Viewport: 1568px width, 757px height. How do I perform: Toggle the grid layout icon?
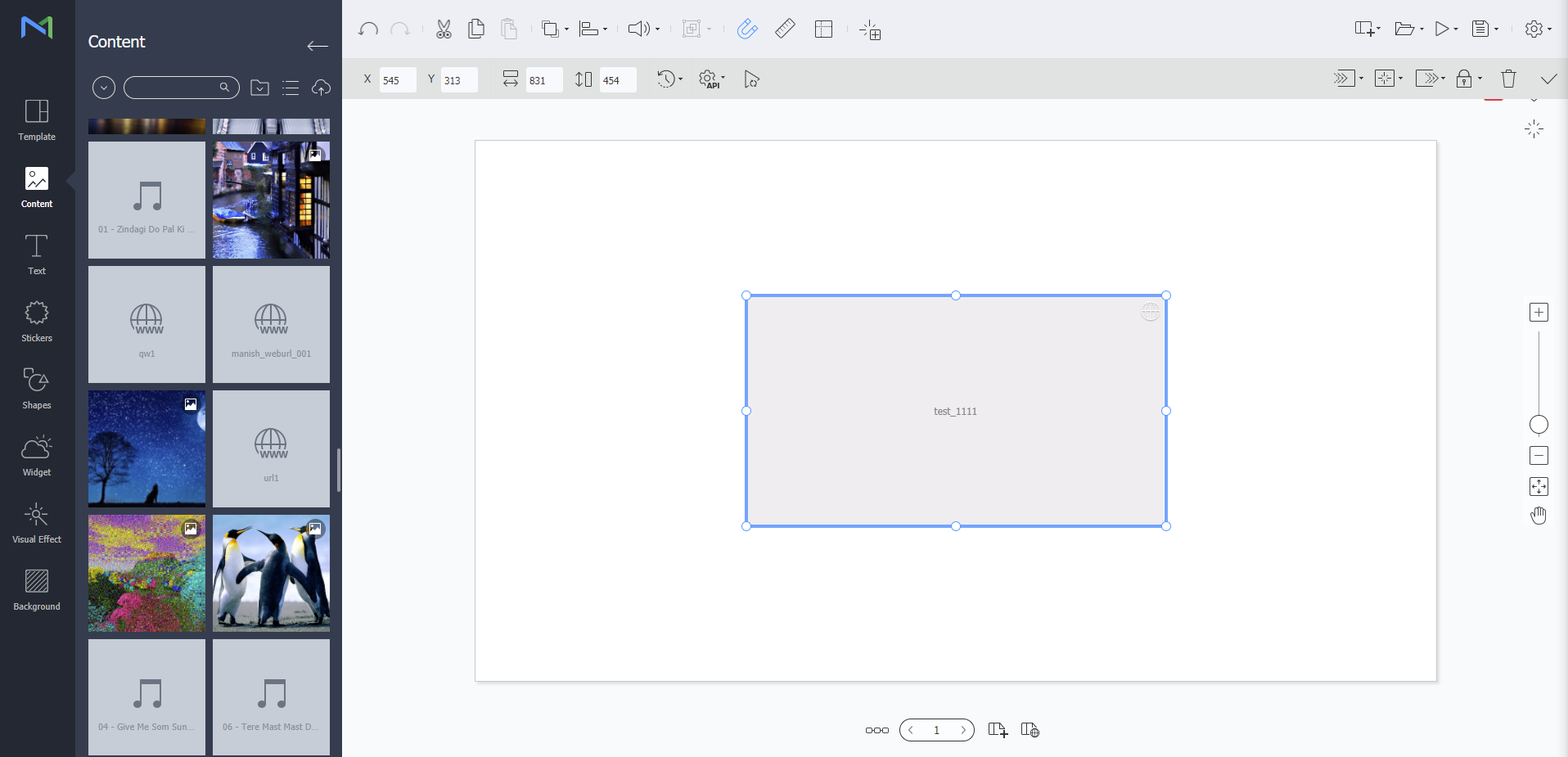(x=823, y=29)
